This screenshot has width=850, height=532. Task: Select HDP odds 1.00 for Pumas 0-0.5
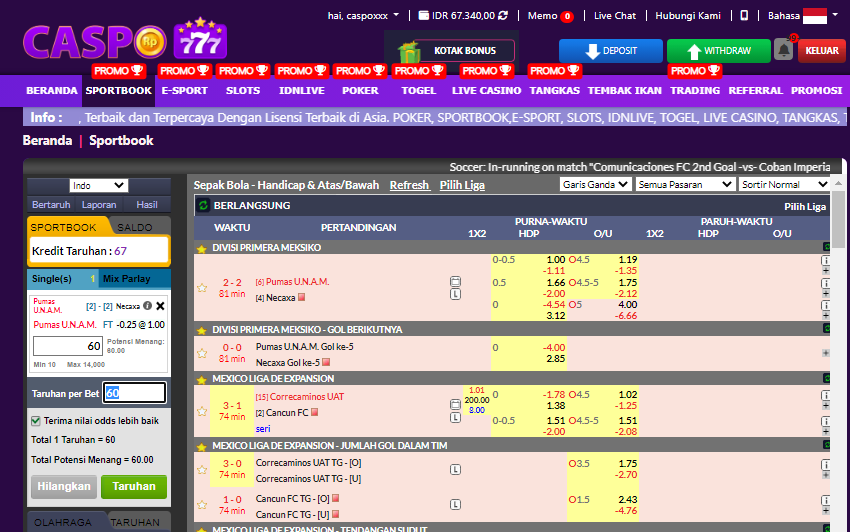pyautogui.click(x=556, y=260)
